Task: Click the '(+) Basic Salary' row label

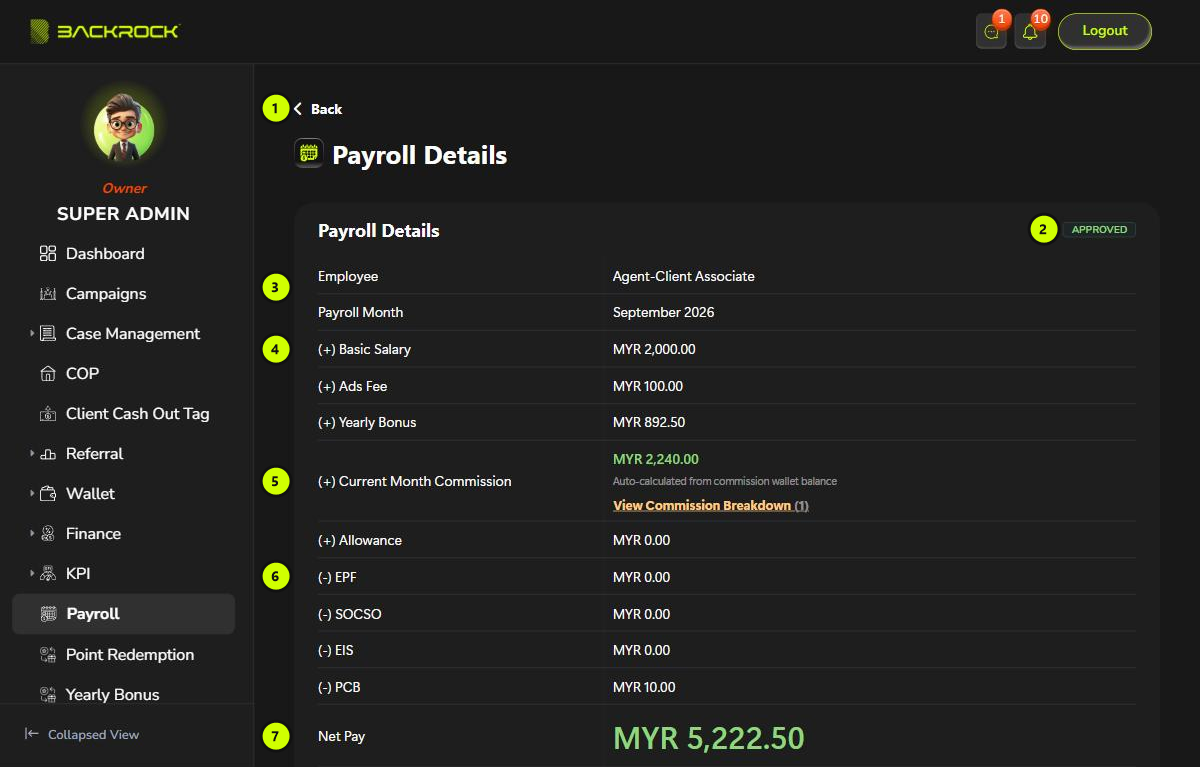Action: pos(365,349)
